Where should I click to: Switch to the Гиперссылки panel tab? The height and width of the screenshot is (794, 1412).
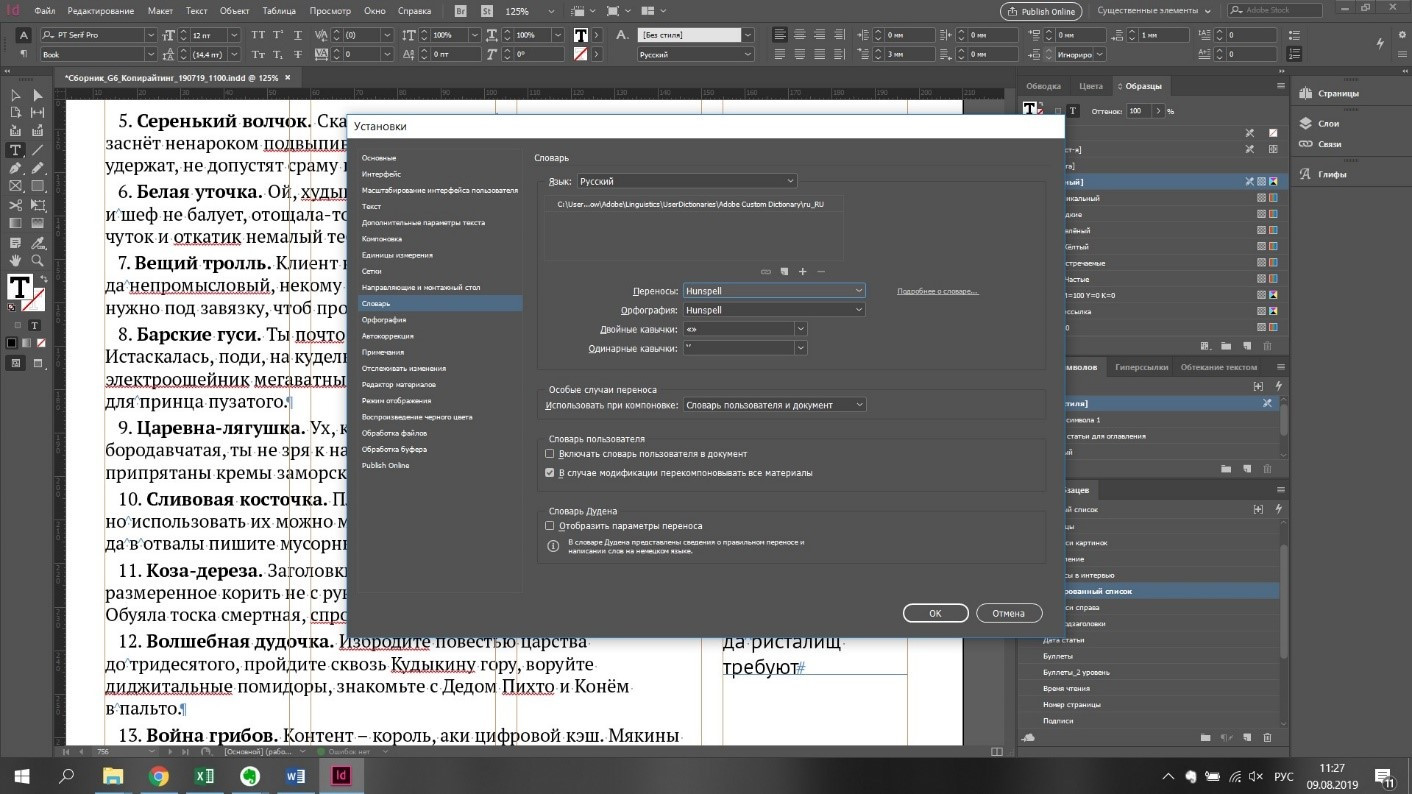tap(1143, 367)
